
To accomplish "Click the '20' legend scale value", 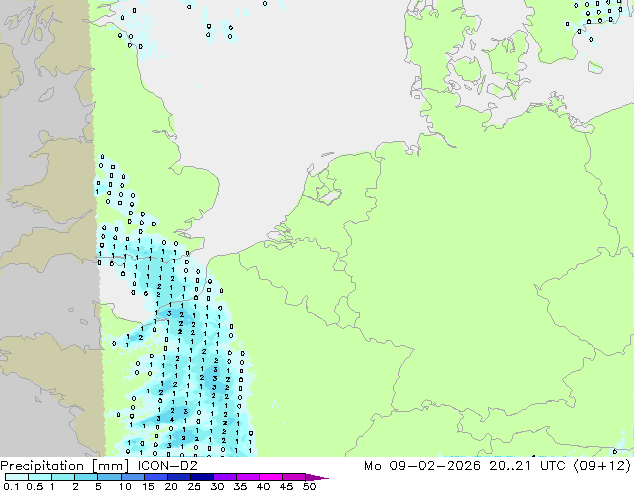I will click(171, 486).
